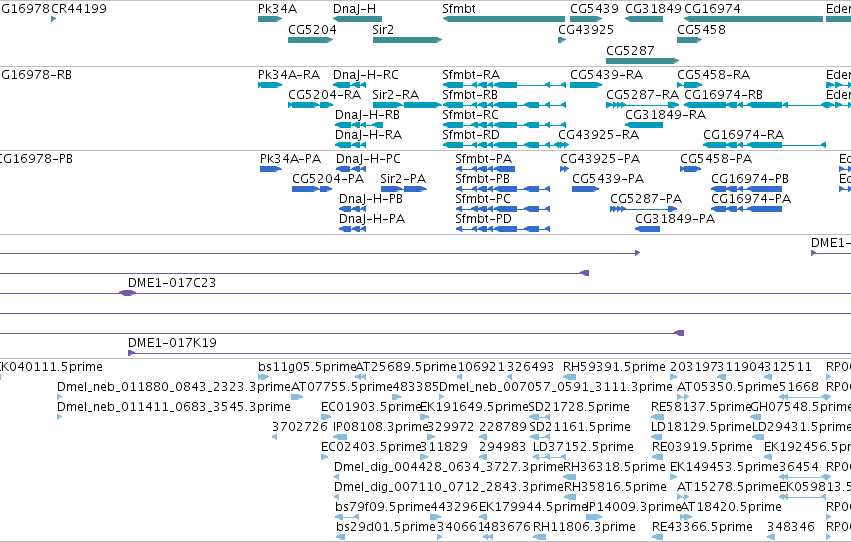The height and width of the screenshot is (542, 851).
Task: Click the Sfmbt-RB transcript label
Action: coord(470,94)
